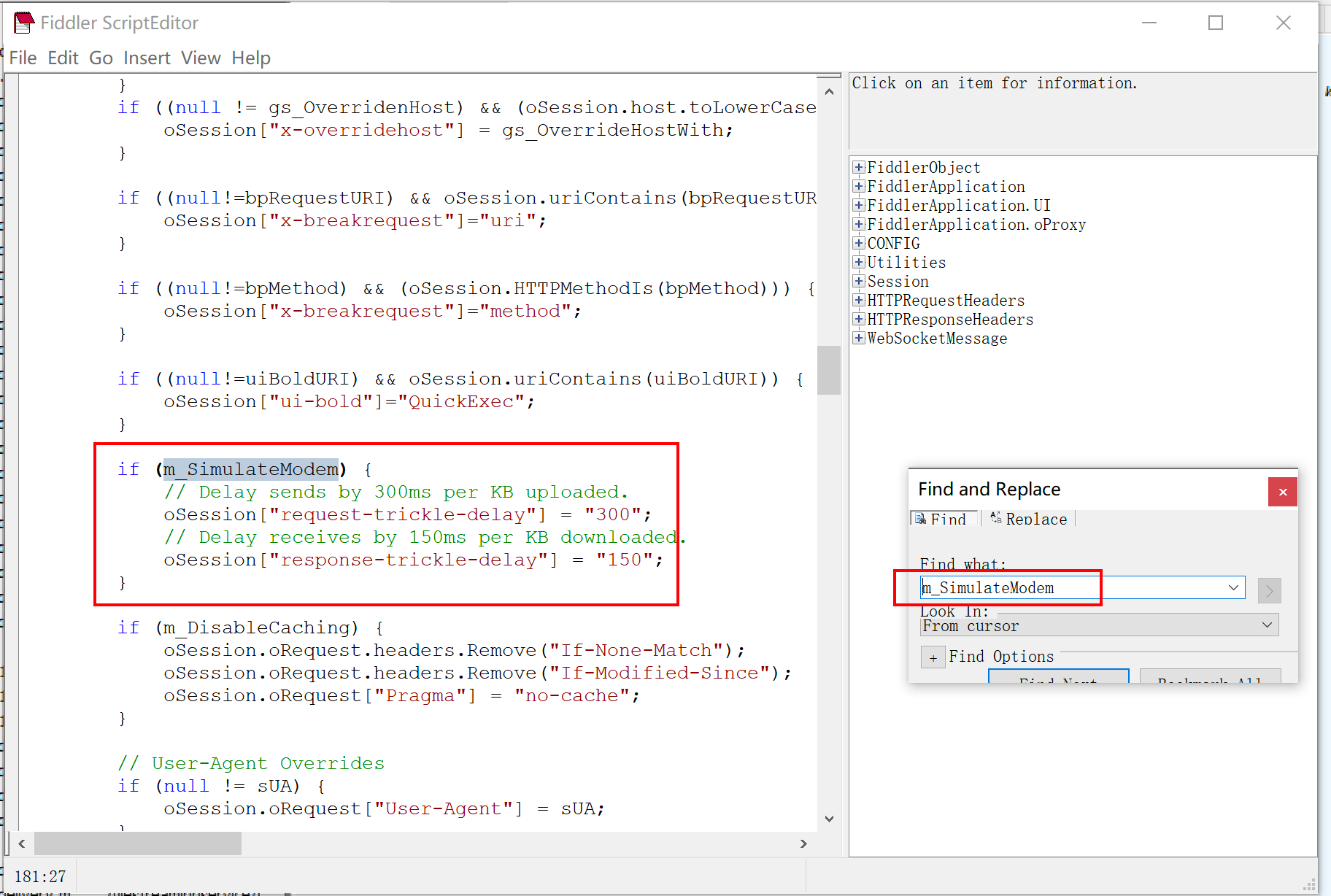
Task: Click horizontal scrollbar left arrow
Action: click(21, 843)
